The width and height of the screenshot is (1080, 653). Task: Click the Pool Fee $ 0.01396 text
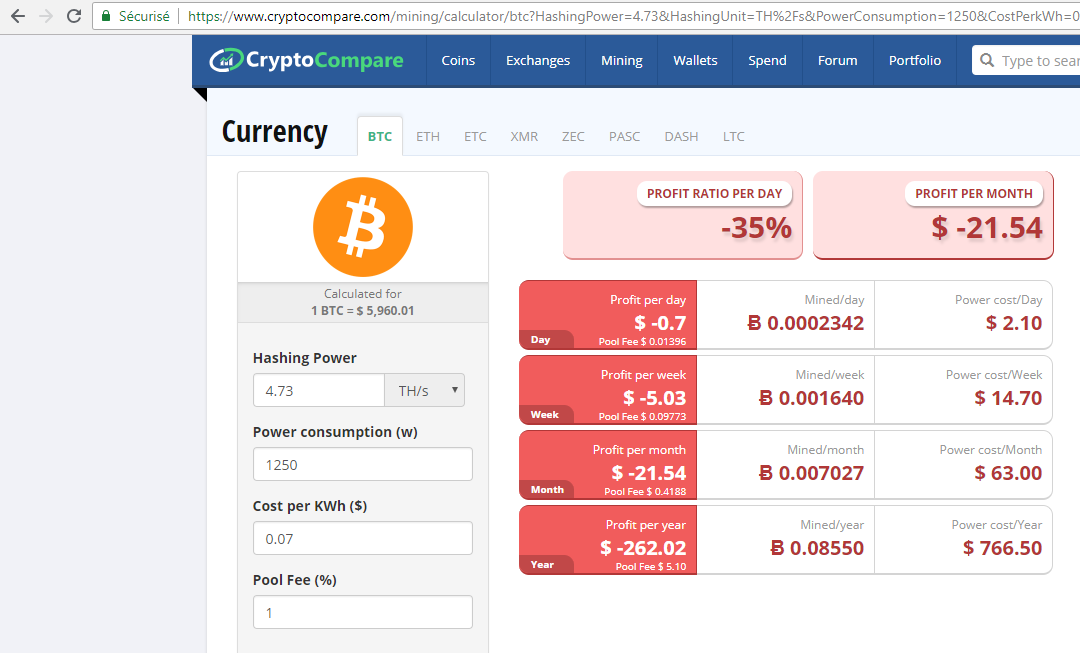coord(642,342)
